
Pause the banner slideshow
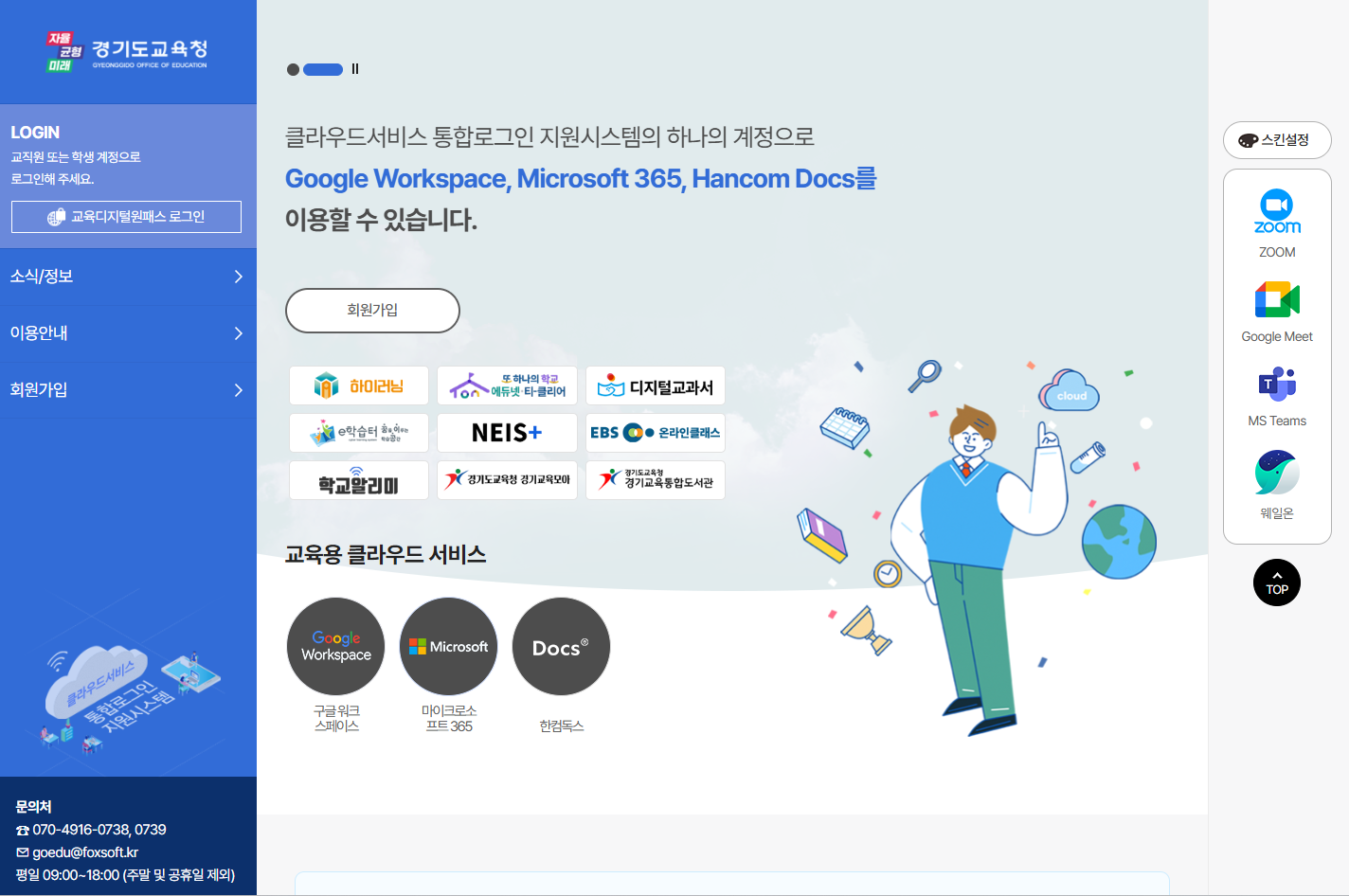pyautogui.click(x=355, y=69)
